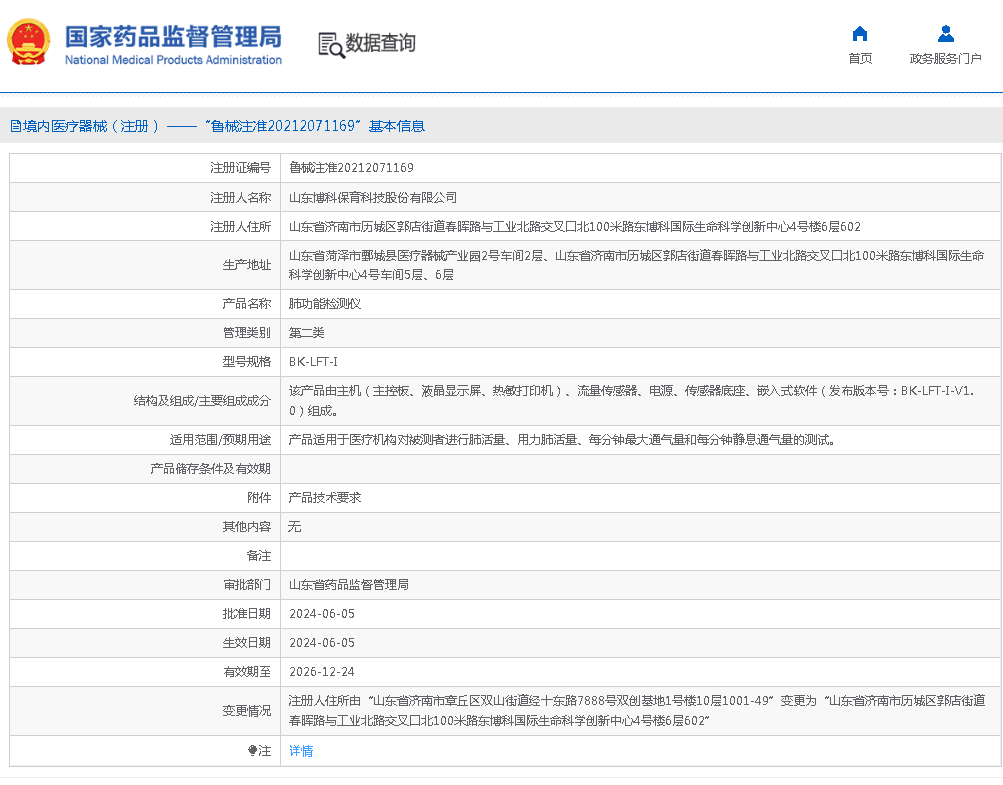
Task: Click the expiry date 2026-12-24
Action: 322,672
